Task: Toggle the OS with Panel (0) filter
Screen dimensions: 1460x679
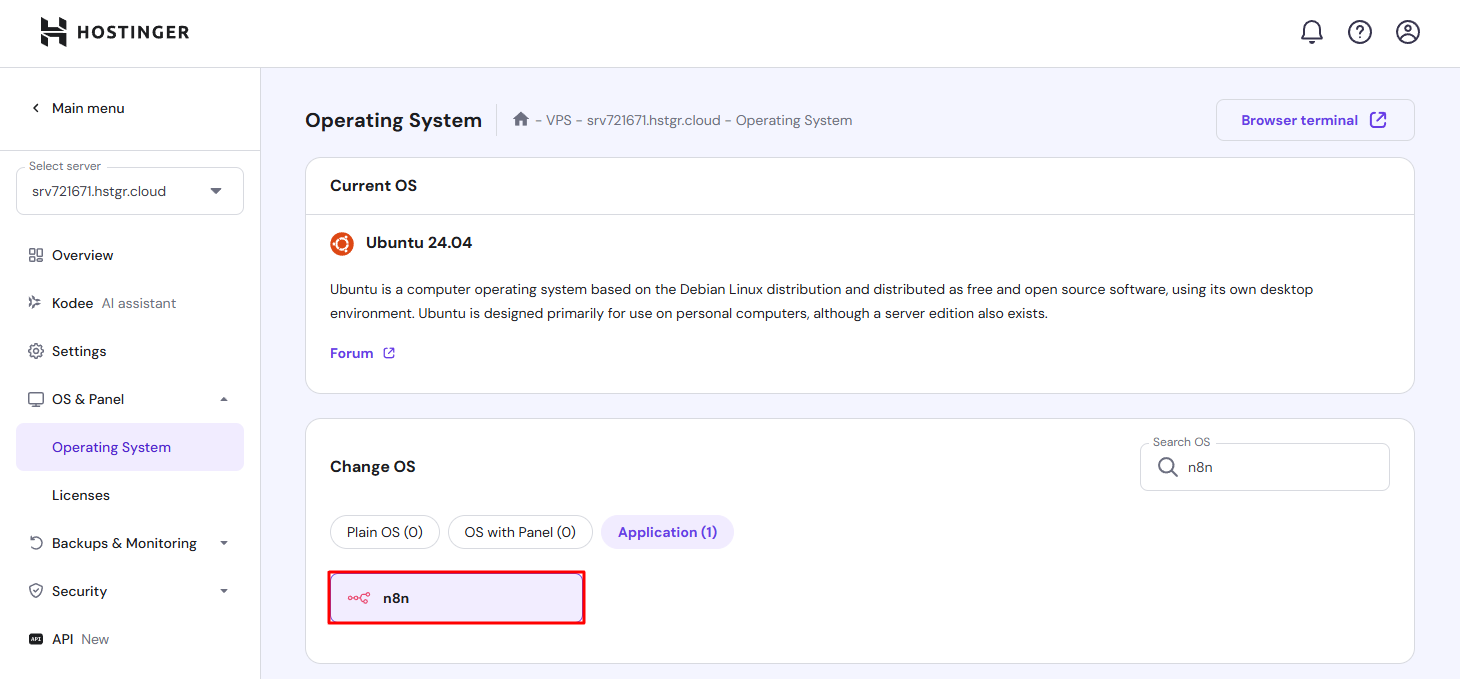Action: click(520, 531)
